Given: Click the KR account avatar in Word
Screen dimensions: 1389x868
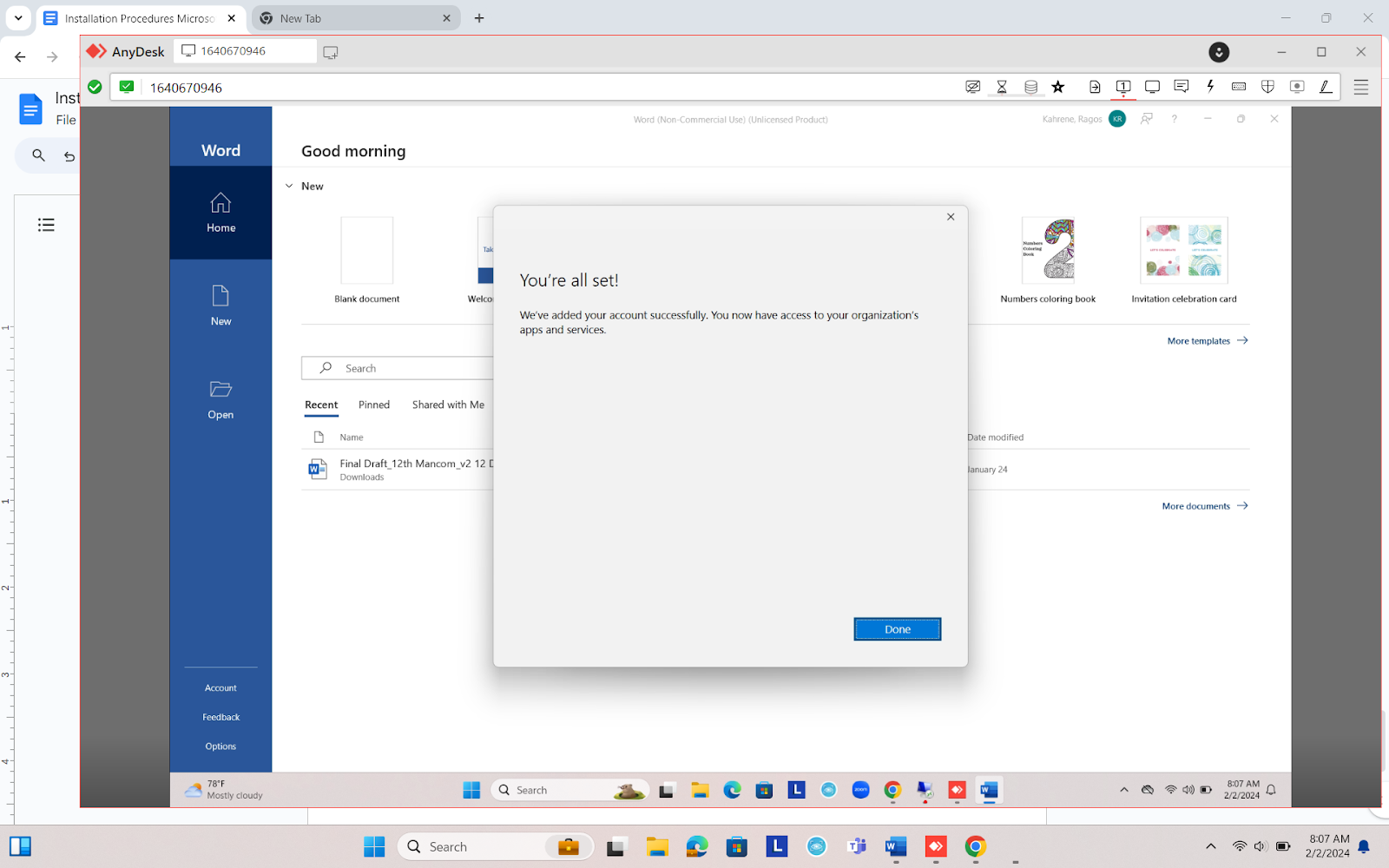Looking at the screenshot, I should tap(1117, 119).
